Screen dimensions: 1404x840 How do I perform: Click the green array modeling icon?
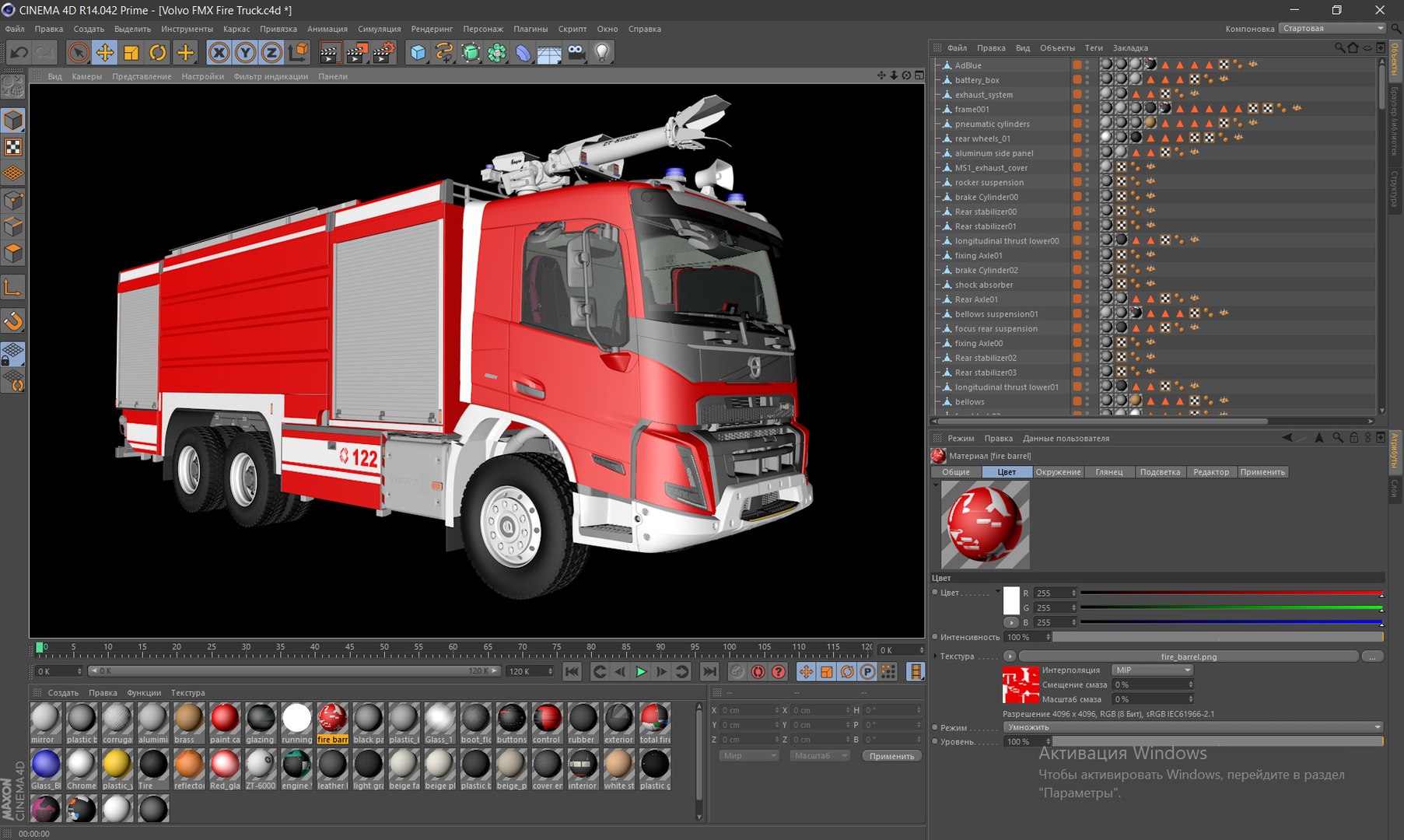click(x=497, y=52)
